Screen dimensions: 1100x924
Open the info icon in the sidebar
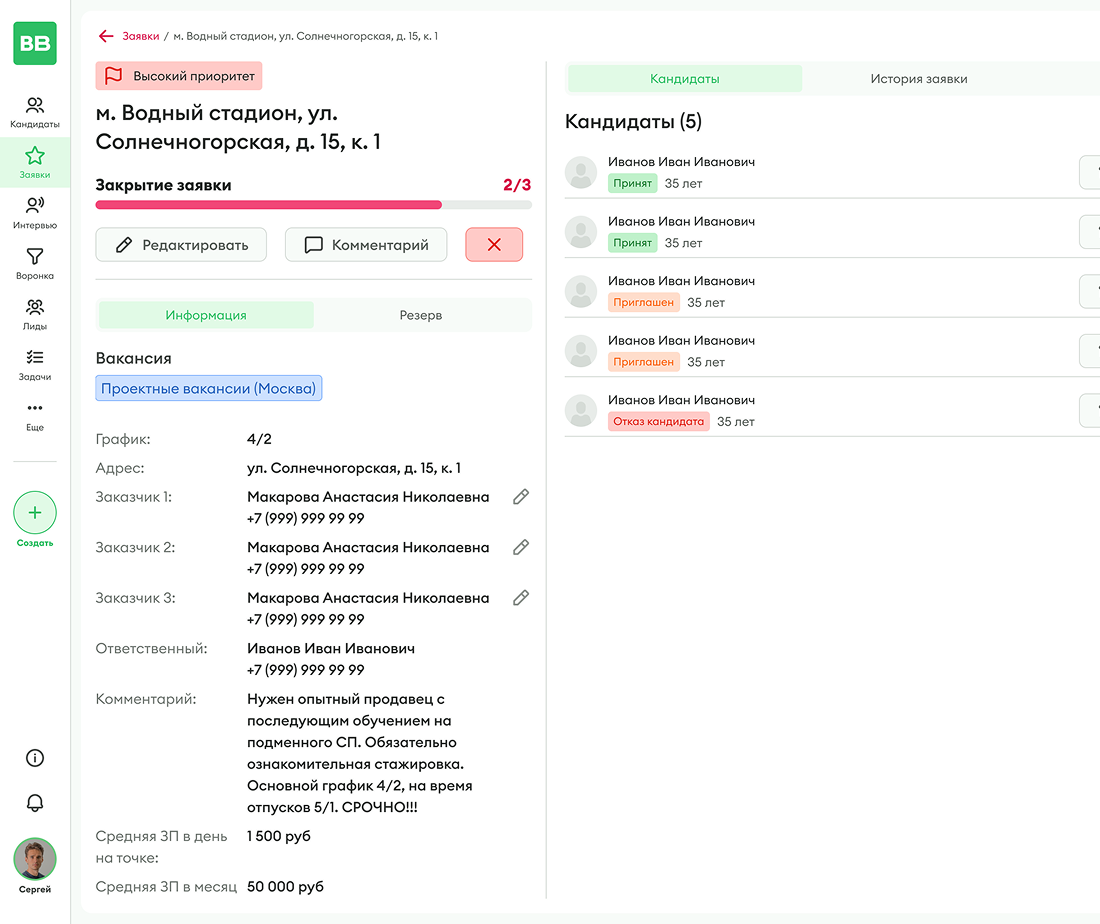click(x=35, y=758)
